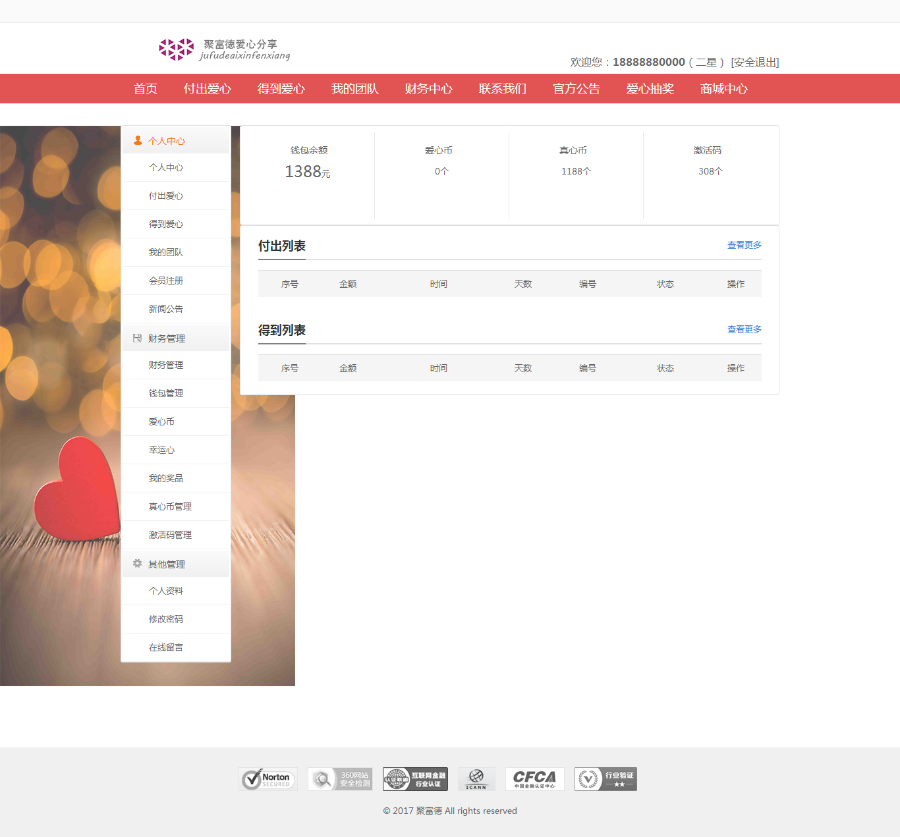The height and width of the screenshot is (837, 900).
Task: Click the 行业验证 badge in footer
Action: pos(606,779)
